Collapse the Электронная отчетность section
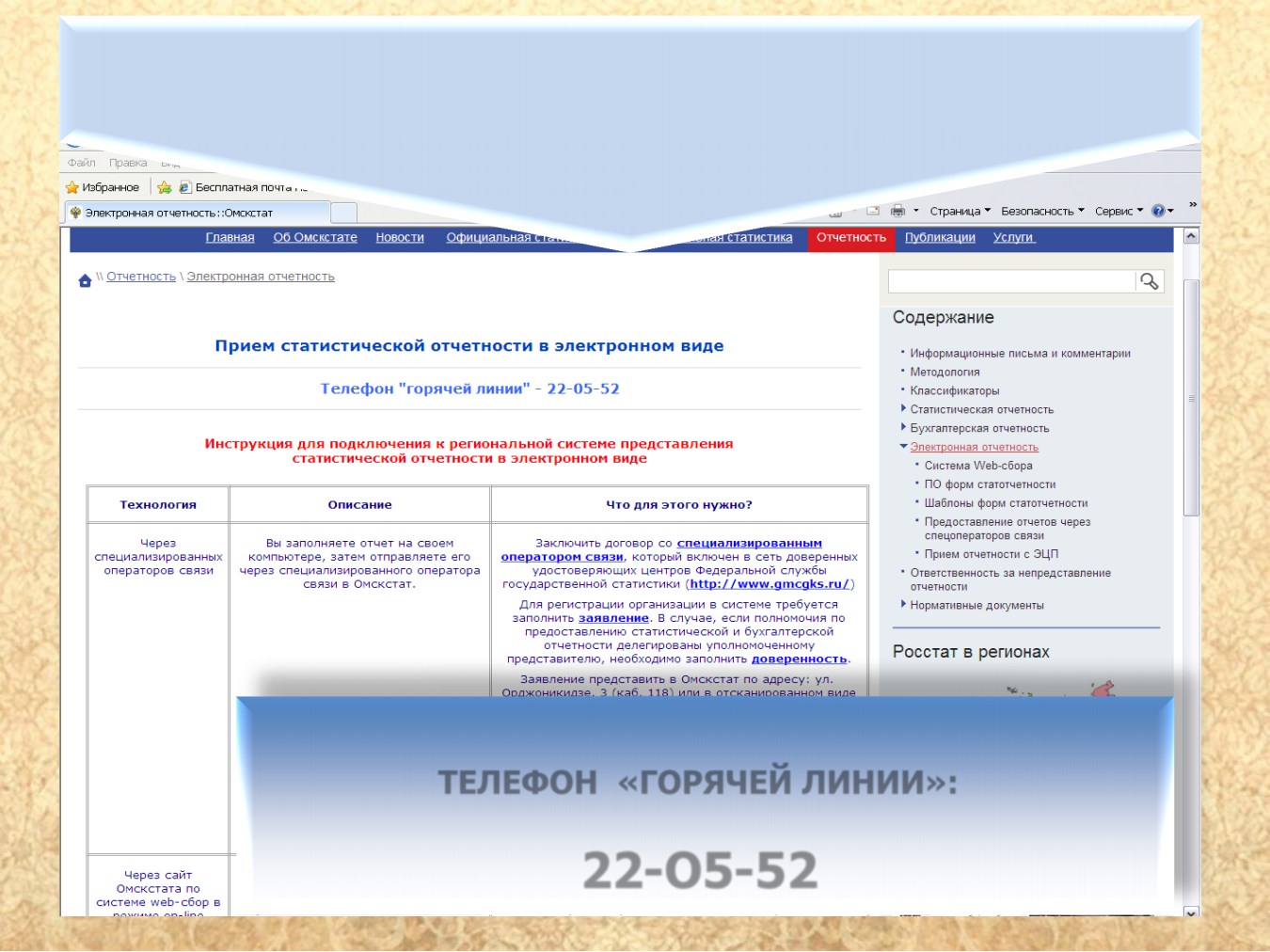Viewport: 1270px width, 952px height. pos(904,447)
